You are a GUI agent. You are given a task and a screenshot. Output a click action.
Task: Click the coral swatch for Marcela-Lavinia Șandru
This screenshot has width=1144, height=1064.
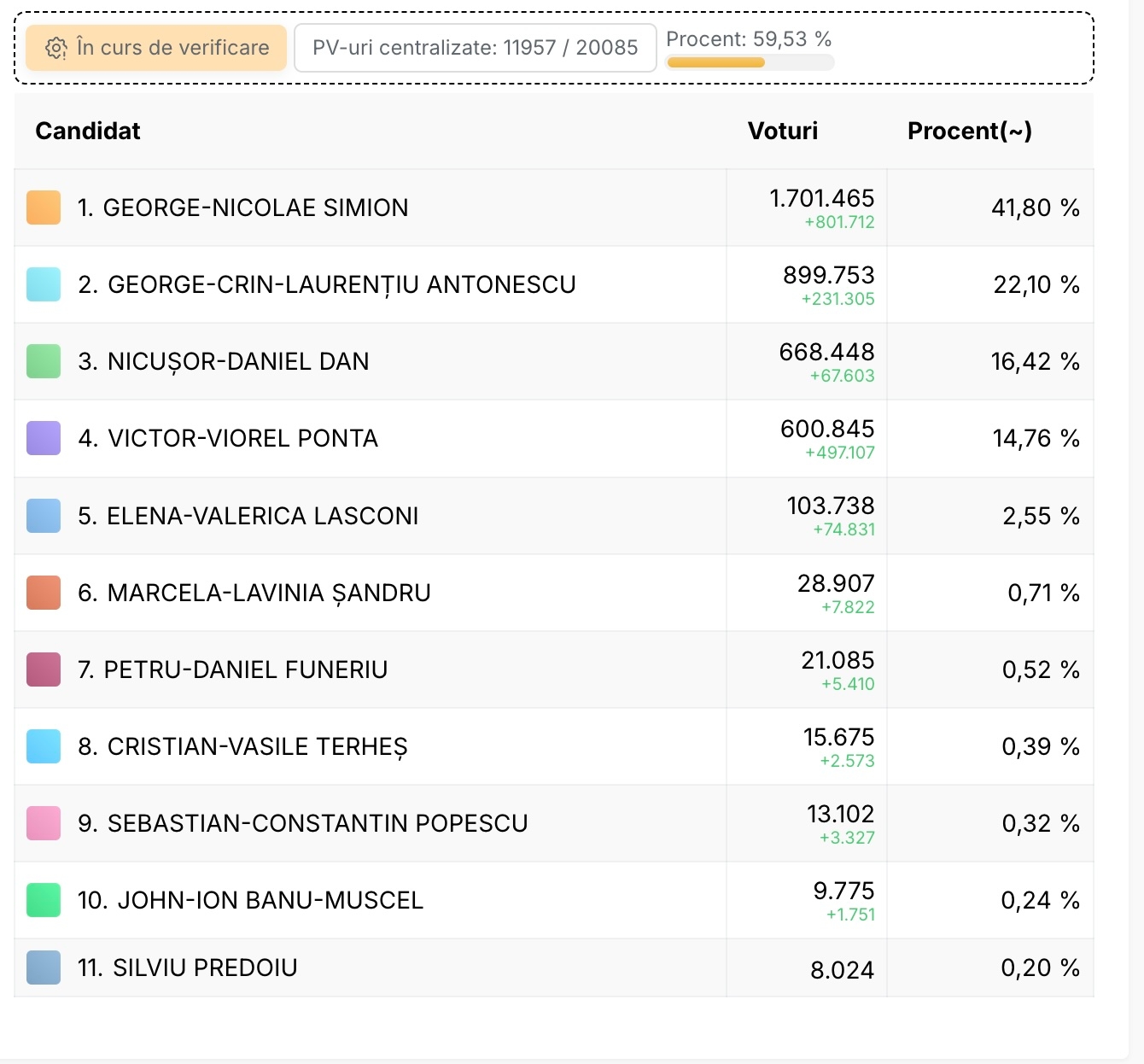tap(44, 593)
